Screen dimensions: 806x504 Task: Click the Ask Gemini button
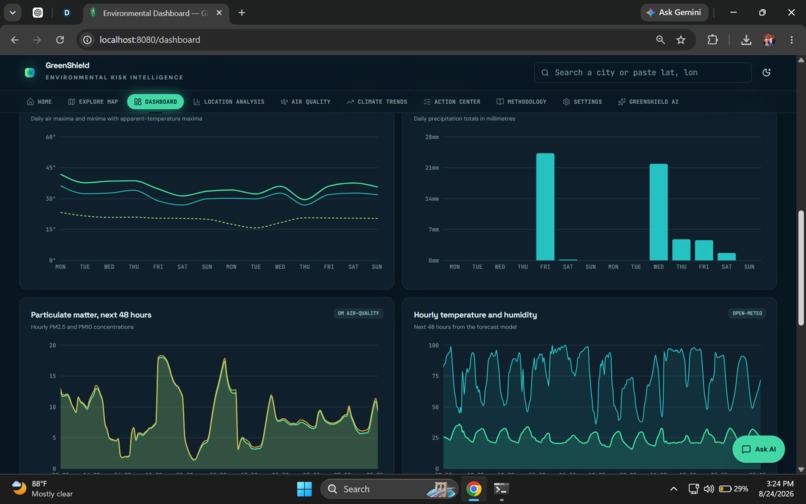[674, 12]
